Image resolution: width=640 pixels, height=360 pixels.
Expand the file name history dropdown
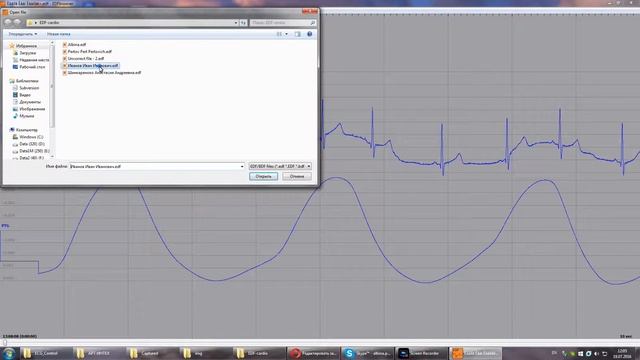pyautogui.click(x=242, y=166)
